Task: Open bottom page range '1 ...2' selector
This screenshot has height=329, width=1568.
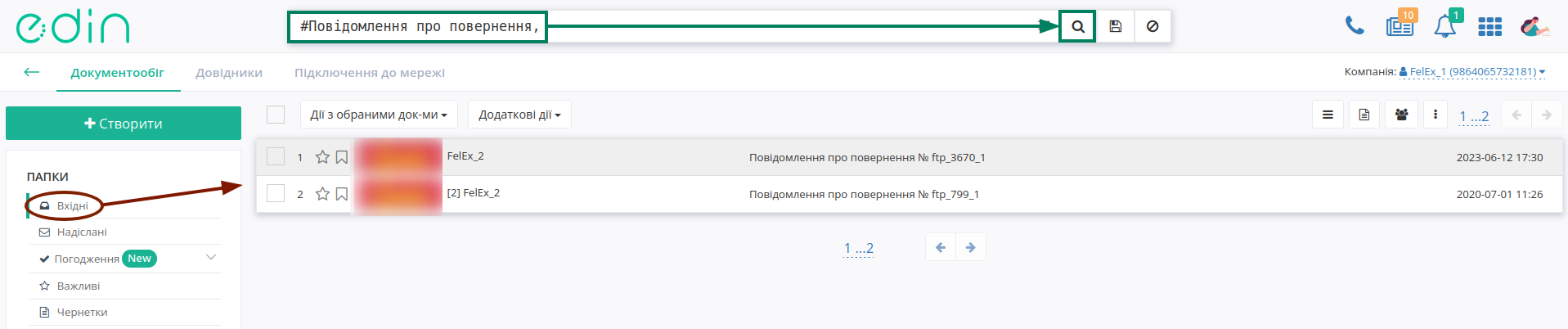Action: point(859,248)
